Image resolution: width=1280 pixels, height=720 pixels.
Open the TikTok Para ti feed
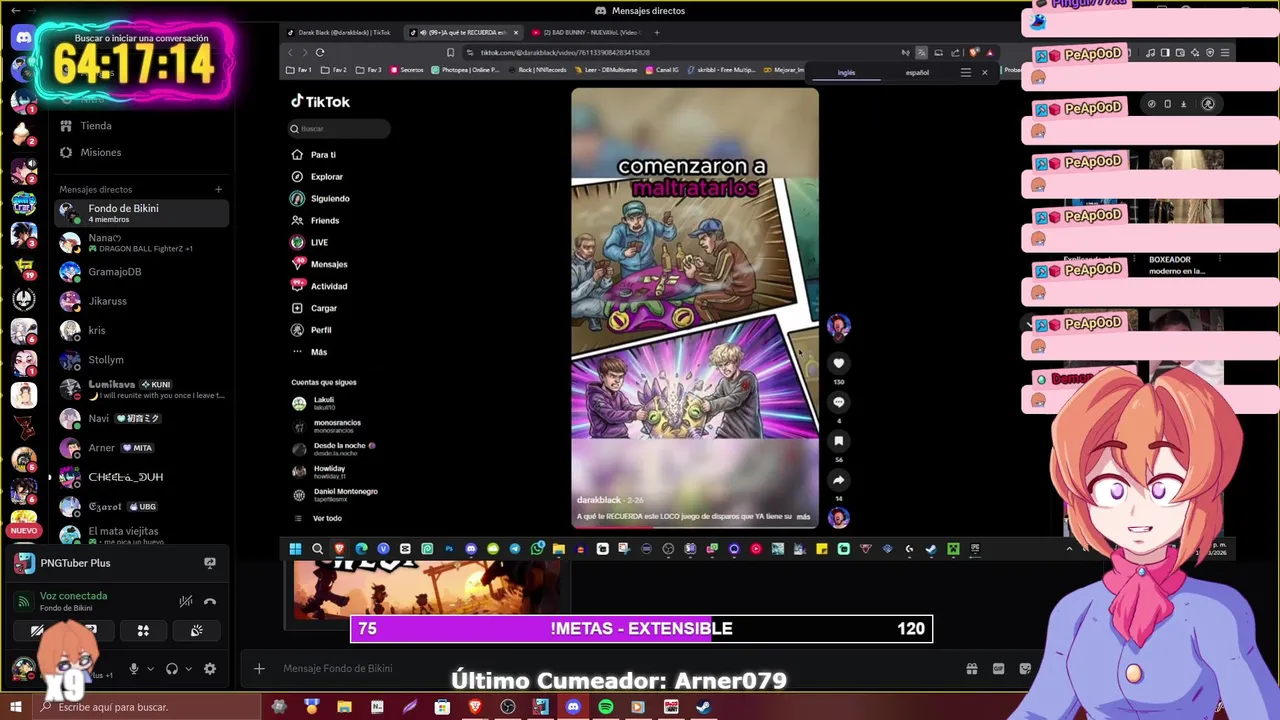[322, 155]
